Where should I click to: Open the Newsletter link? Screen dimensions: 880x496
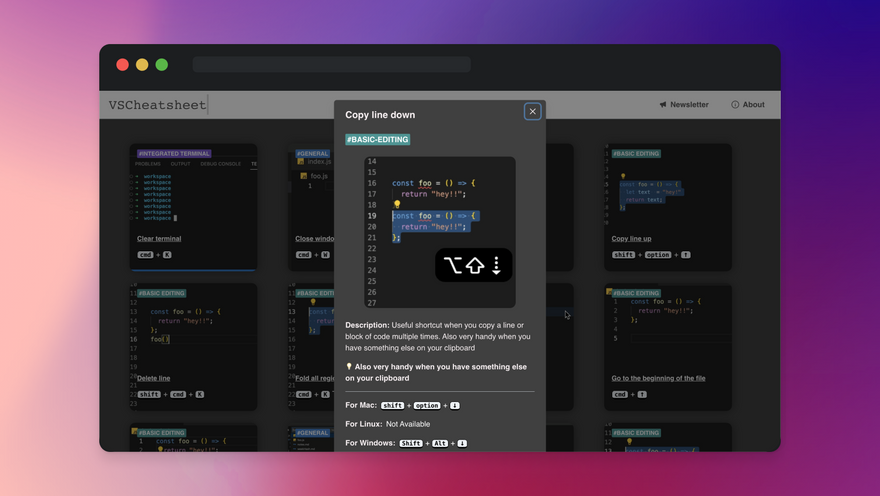[x=684, y=104]
